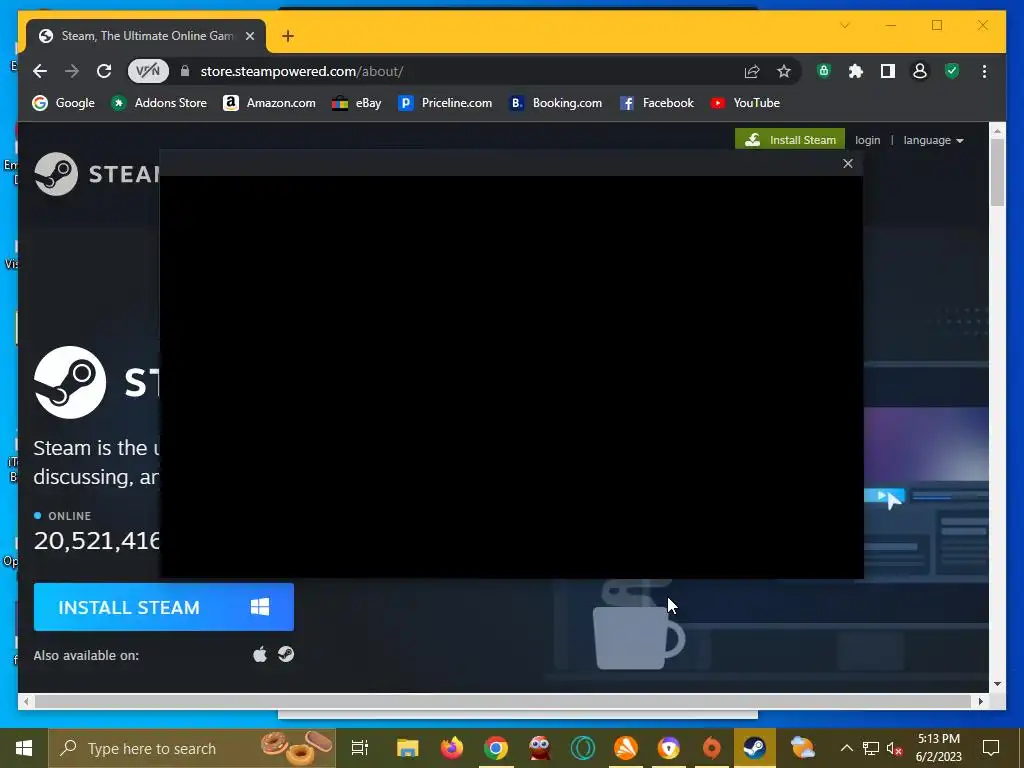Click the muted volume tray icon

[x=895, y=748]
